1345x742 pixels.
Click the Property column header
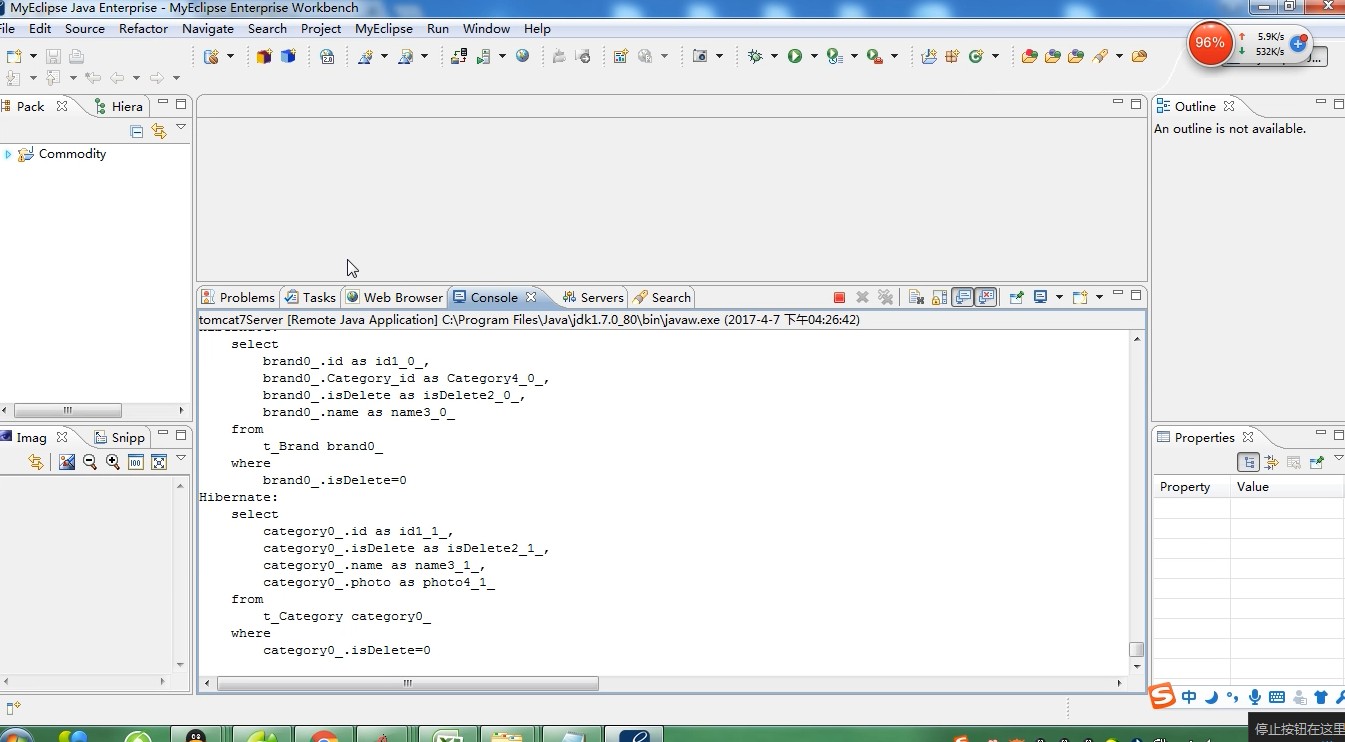(x=1191, y=487)
